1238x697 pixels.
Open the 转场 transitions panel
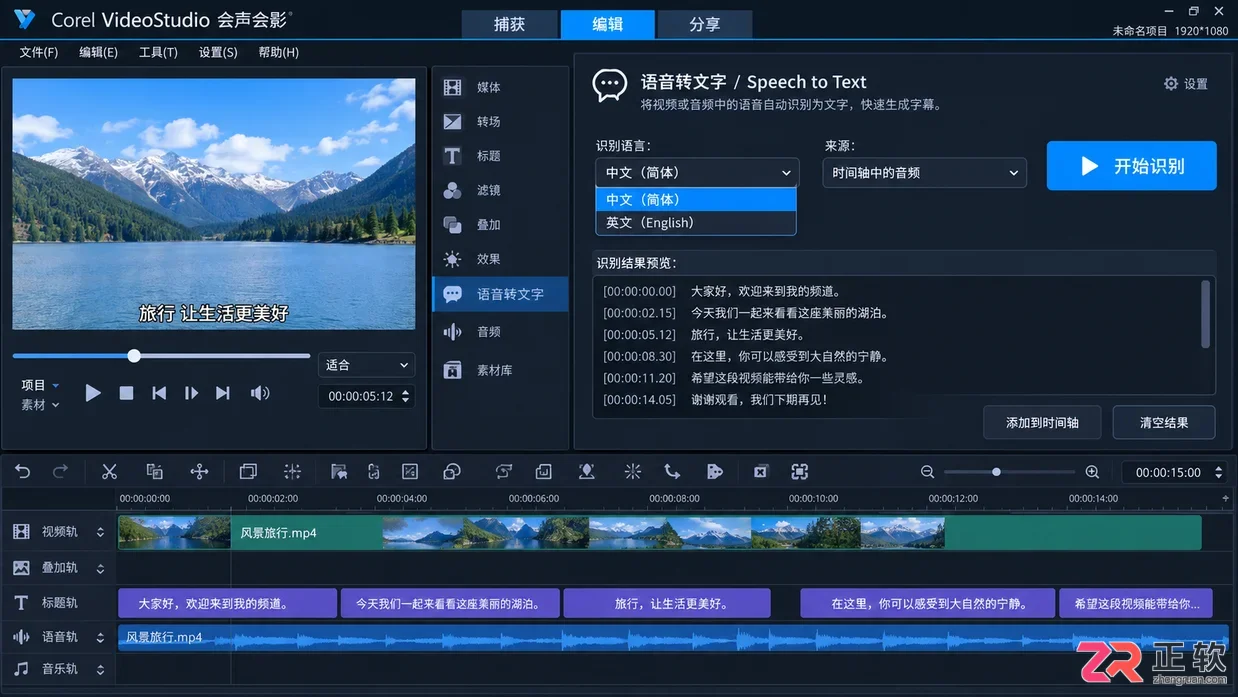(500, 122)
